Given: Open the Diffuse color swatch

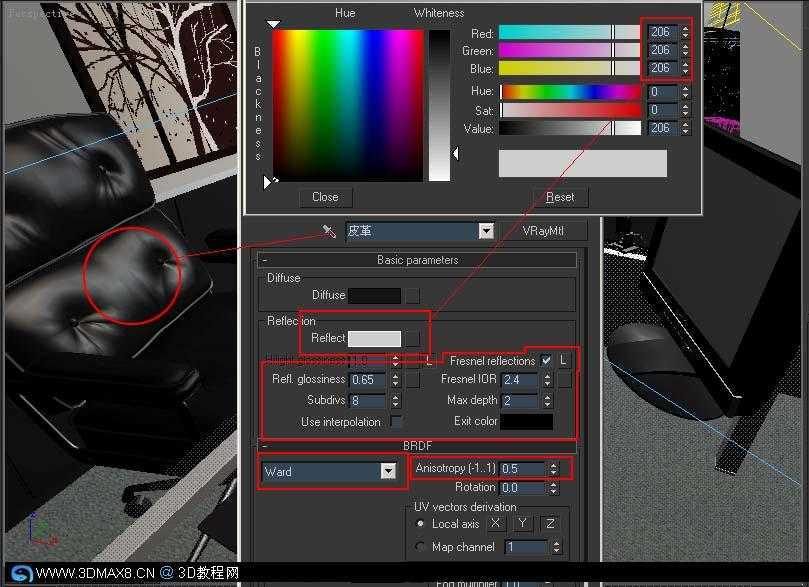Looking at the screenshot, I should pos(375,296).
